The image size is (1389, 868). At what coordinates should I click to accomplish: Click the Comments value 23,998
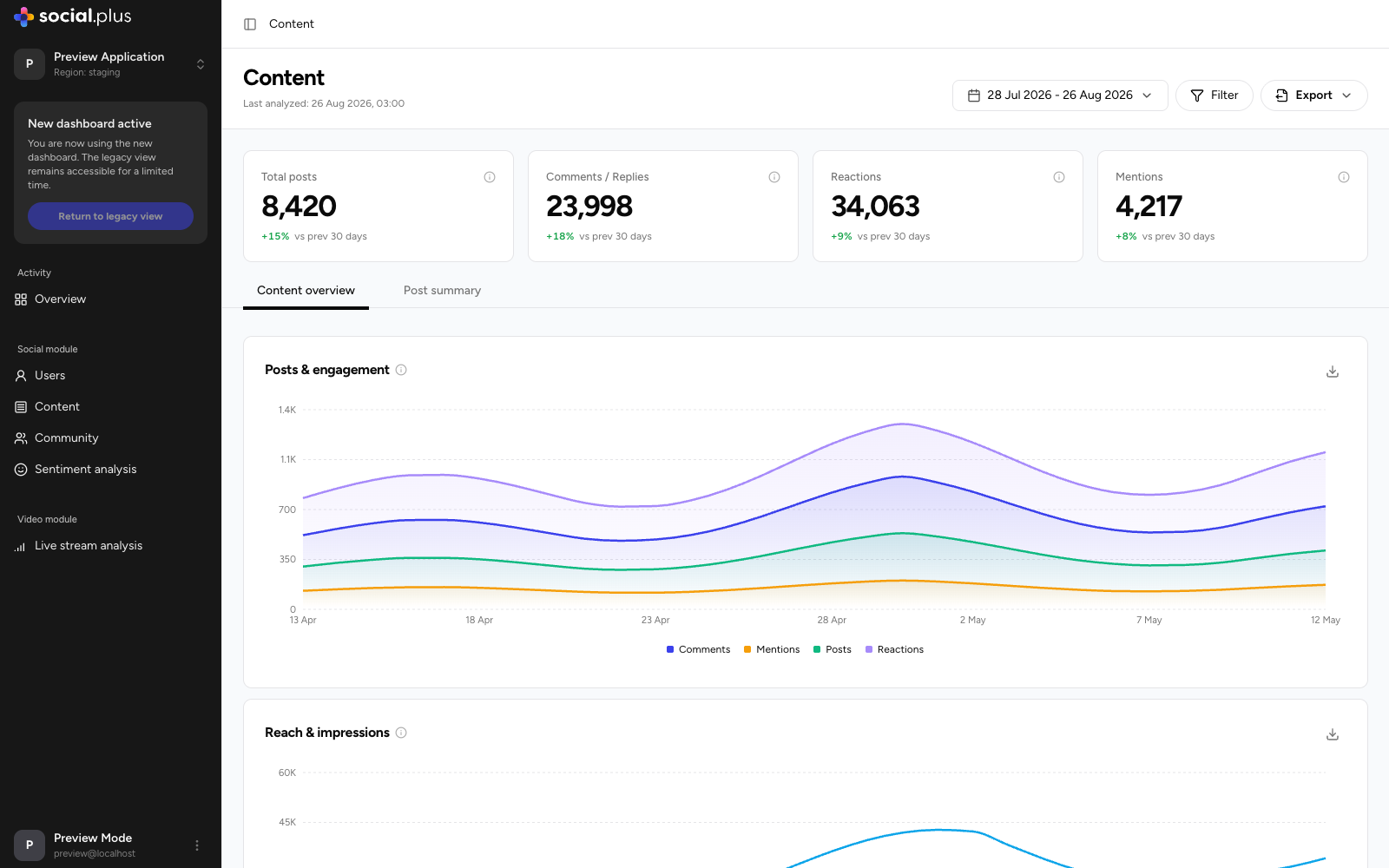point(589,207)
